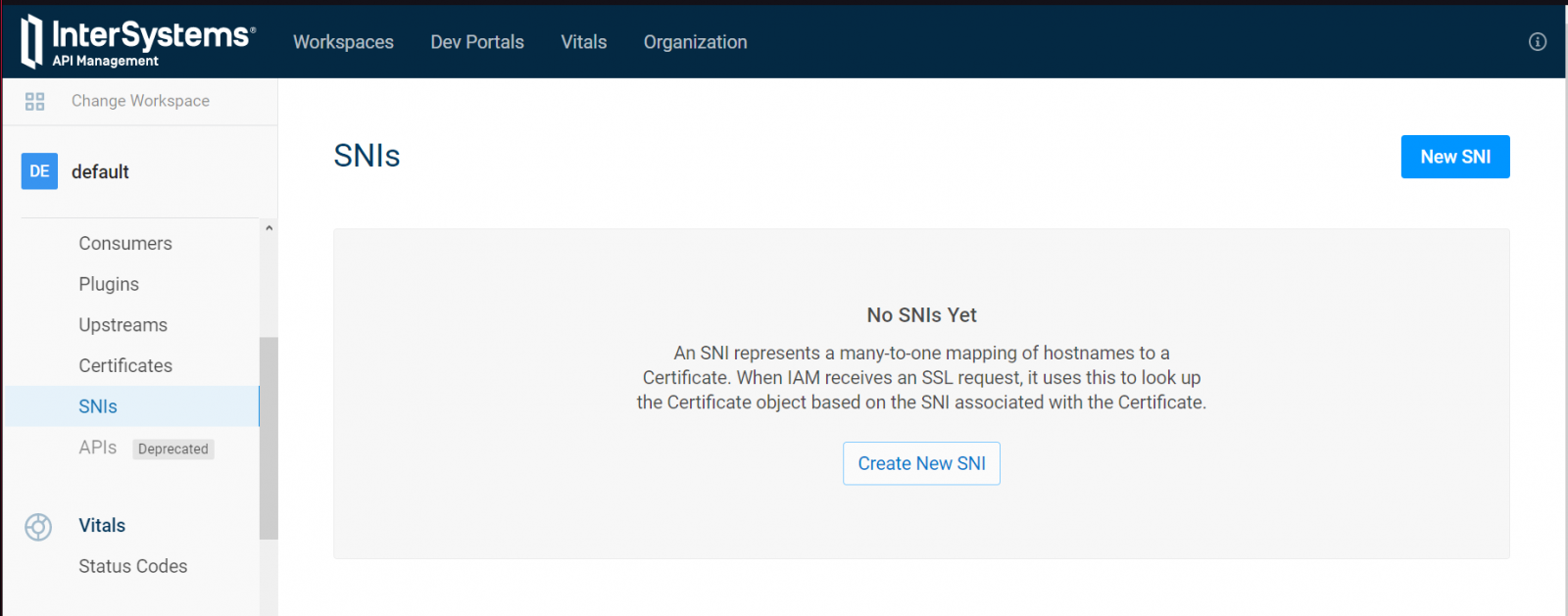The height and width of the screenshot is (616, 1568).
Task: Select Status Codes under Vitals
Action: pyautogui.click(x=132, y=566)
